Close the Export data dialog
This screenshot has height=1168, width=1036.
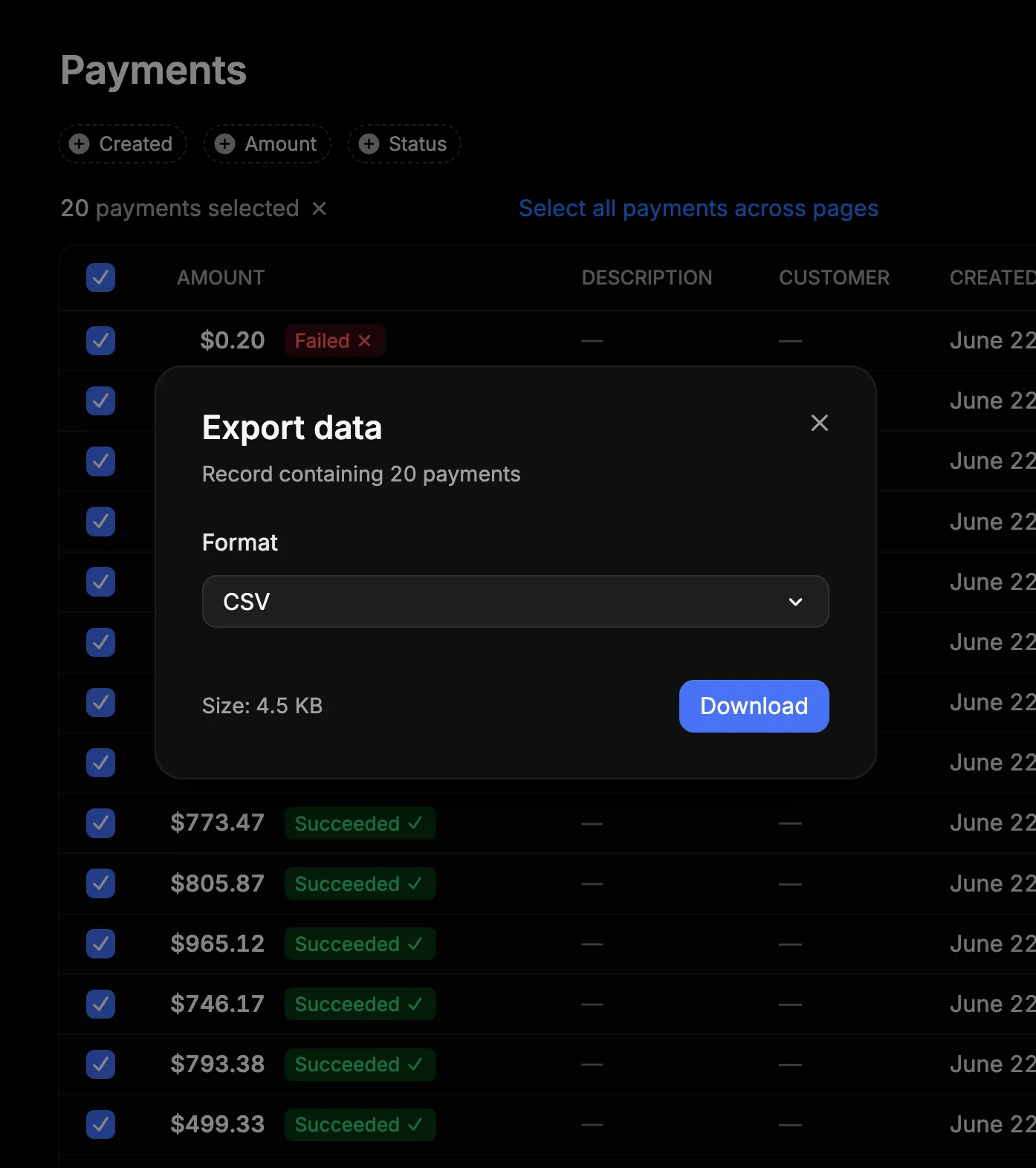click(x=819, y=423)
